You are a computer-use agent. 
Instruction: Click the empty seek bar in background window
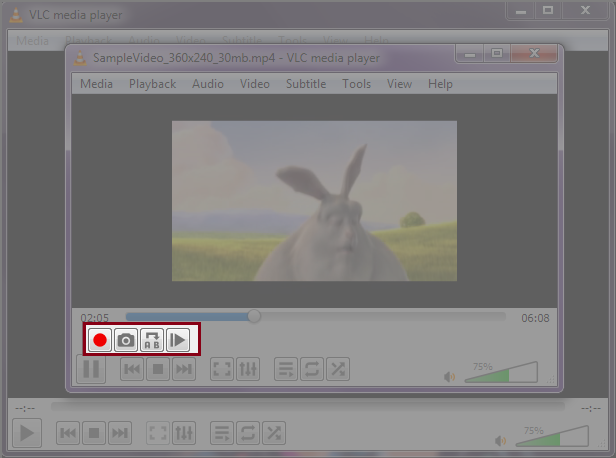[308, 406]
